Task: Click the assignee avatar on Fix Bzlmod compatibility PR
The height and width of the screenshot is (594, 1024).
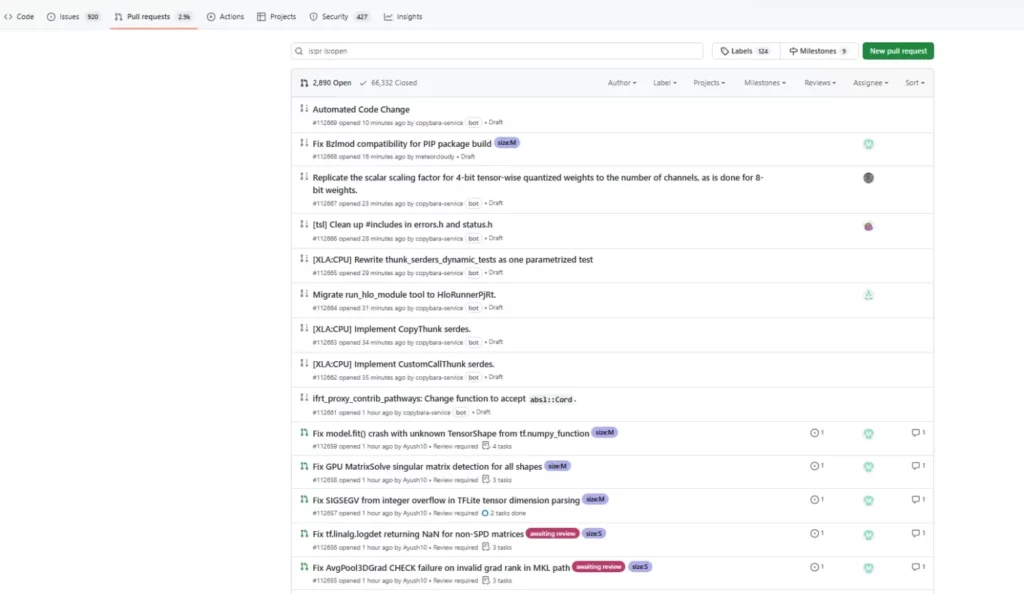Action: [868, 144]
